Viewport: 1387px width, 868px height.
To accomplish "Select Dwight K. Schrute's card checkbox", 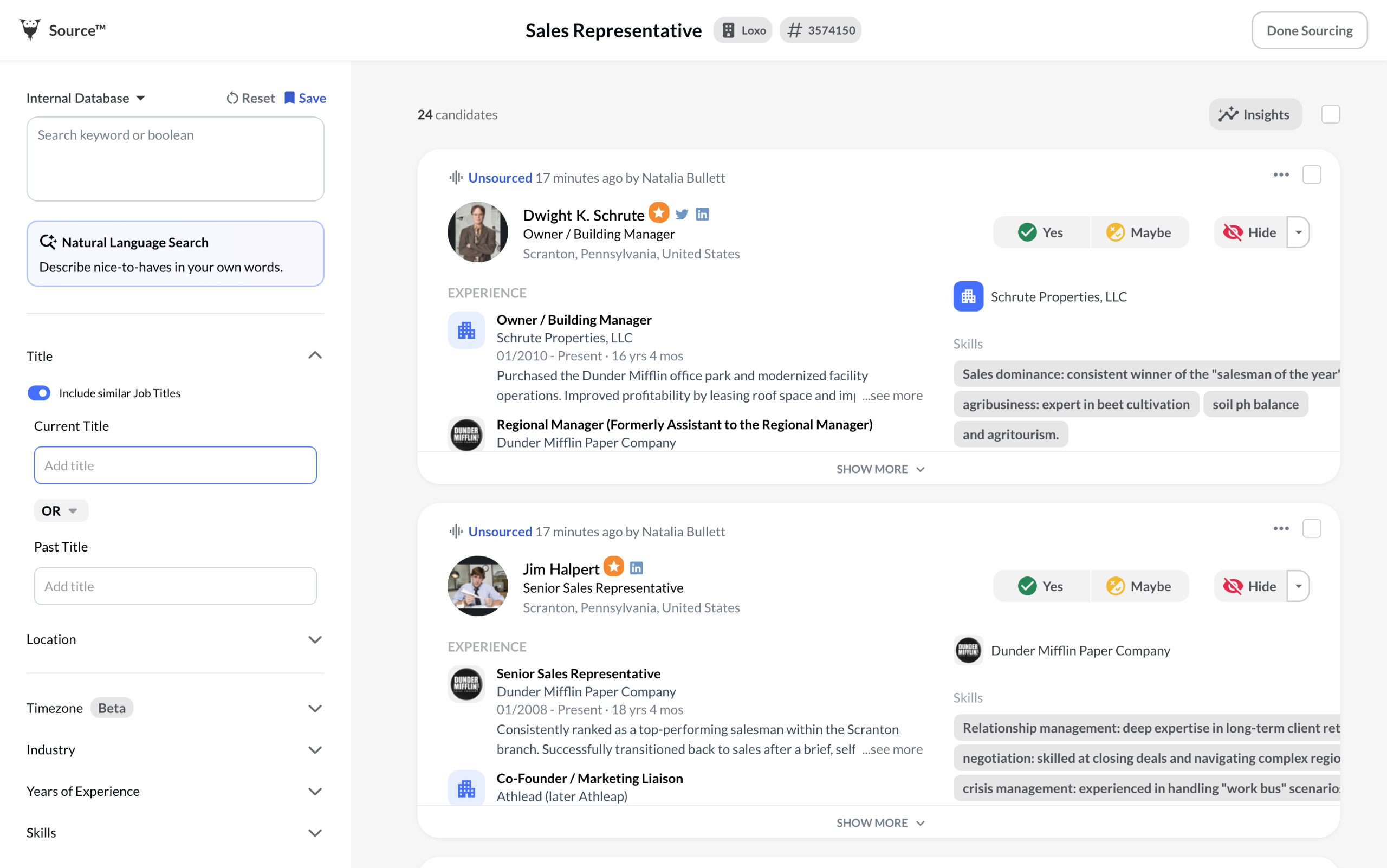I will (1311, 174).
